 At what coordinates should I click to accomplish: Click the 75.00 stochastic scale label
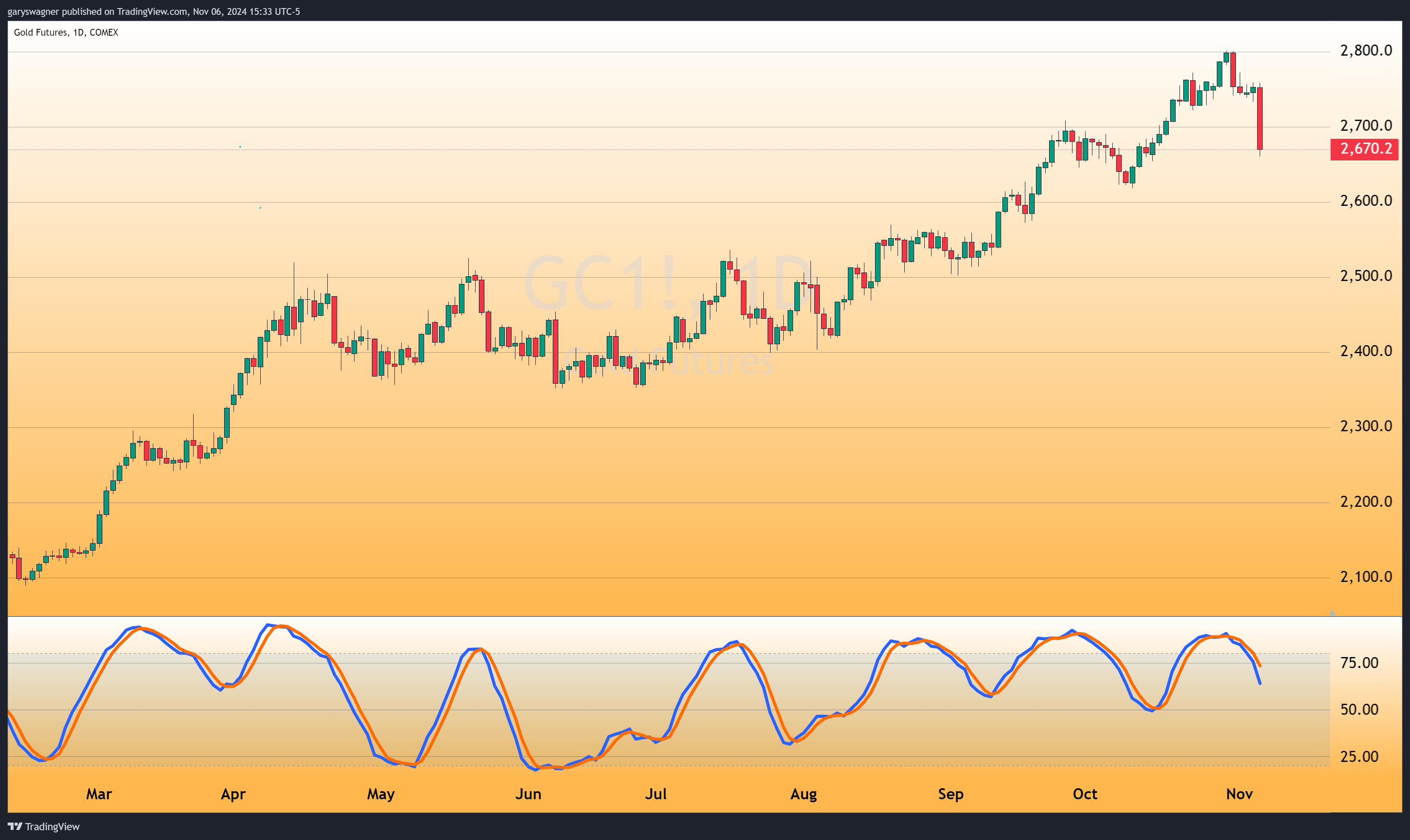(x=1359, y=663)
